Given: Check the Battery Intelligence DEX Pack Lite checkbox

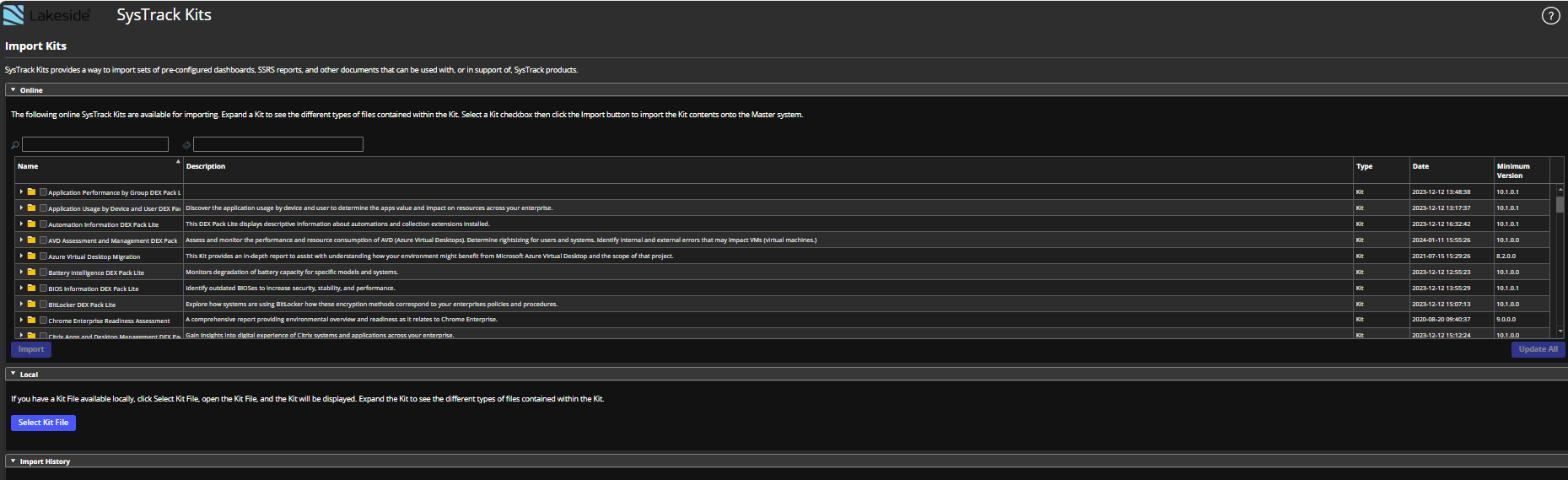Looking at the screenshot, I should click(x=43, y=272).
